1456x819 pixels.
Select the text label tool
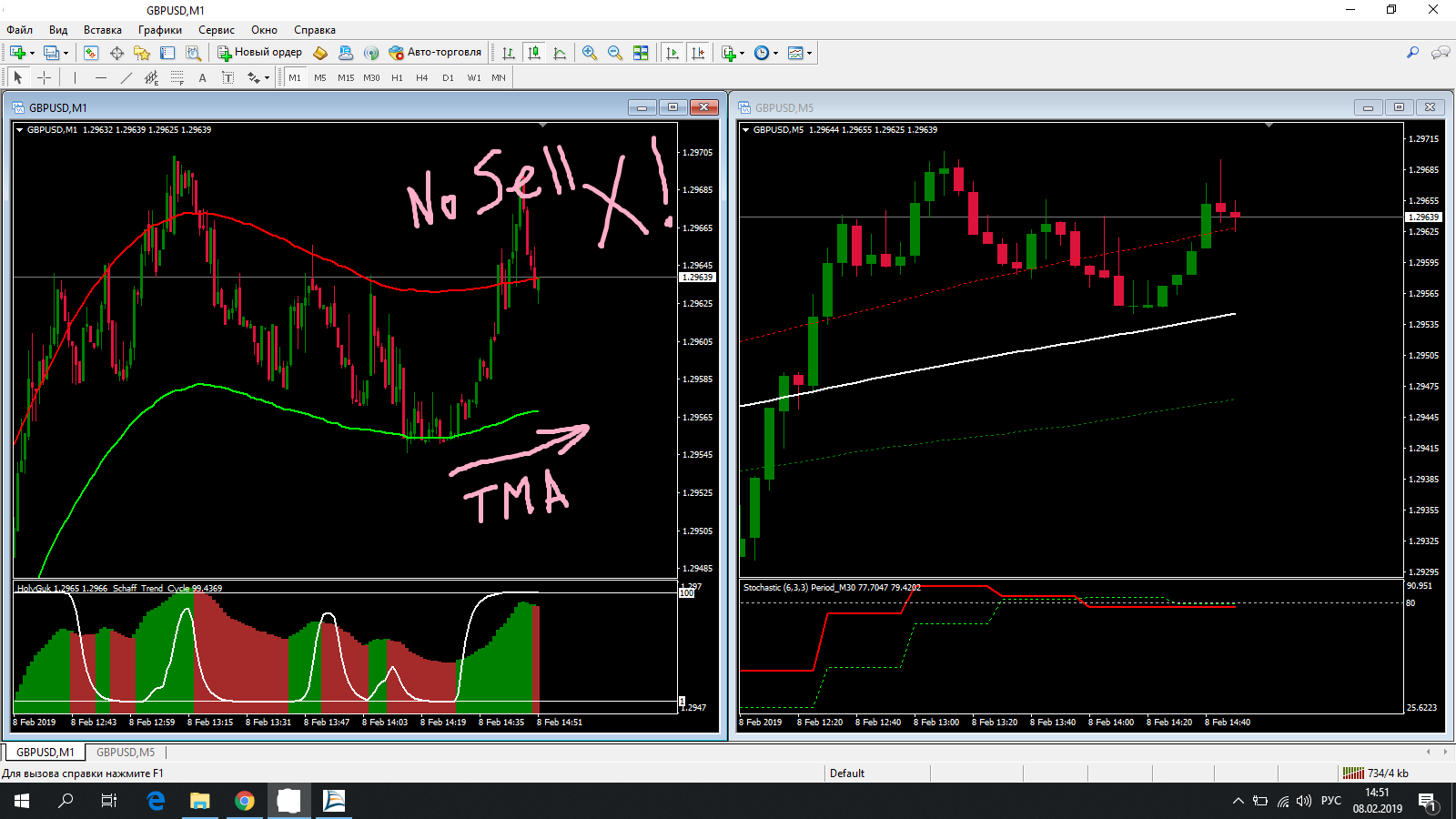click(x=228, y=77)
